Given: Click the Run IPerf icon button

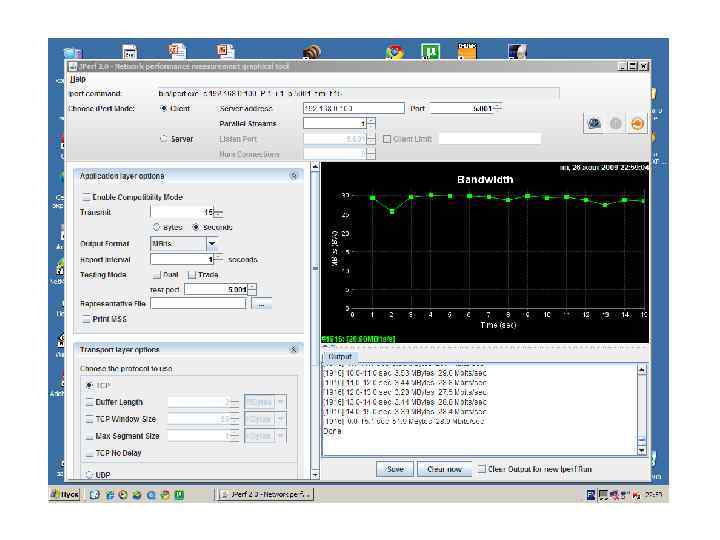Looking at the screenshot, I should 595,123.
